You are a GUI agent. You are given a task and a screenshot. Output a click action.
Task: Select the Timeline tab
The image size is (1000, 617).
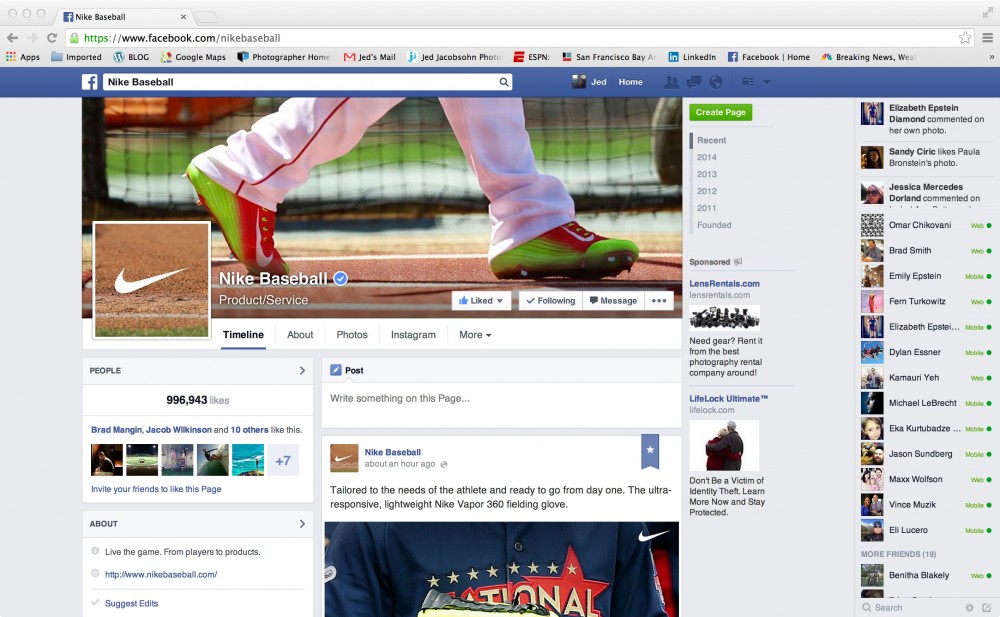(x=243, y=334)
